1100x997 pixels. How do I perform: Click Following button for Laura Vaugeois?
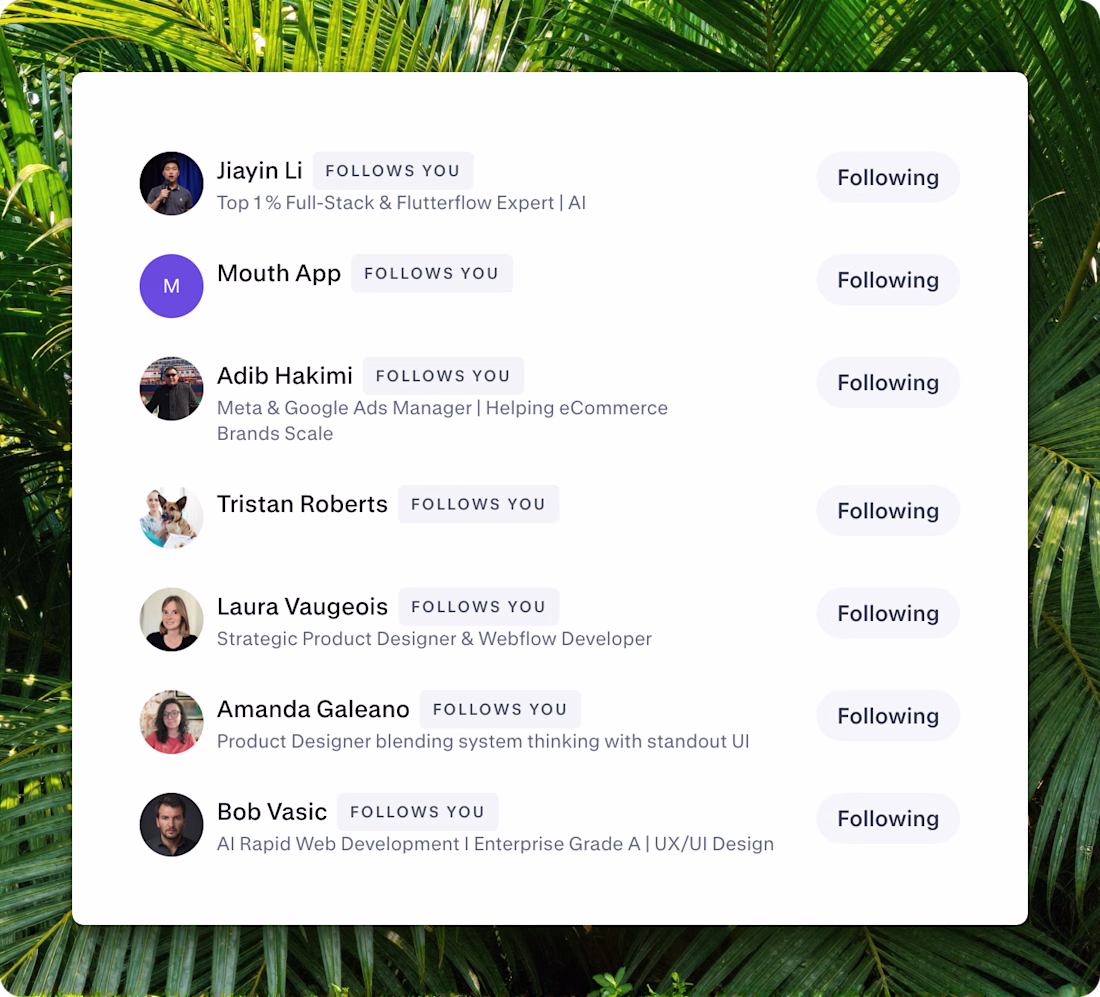click(x=887, y=614)
